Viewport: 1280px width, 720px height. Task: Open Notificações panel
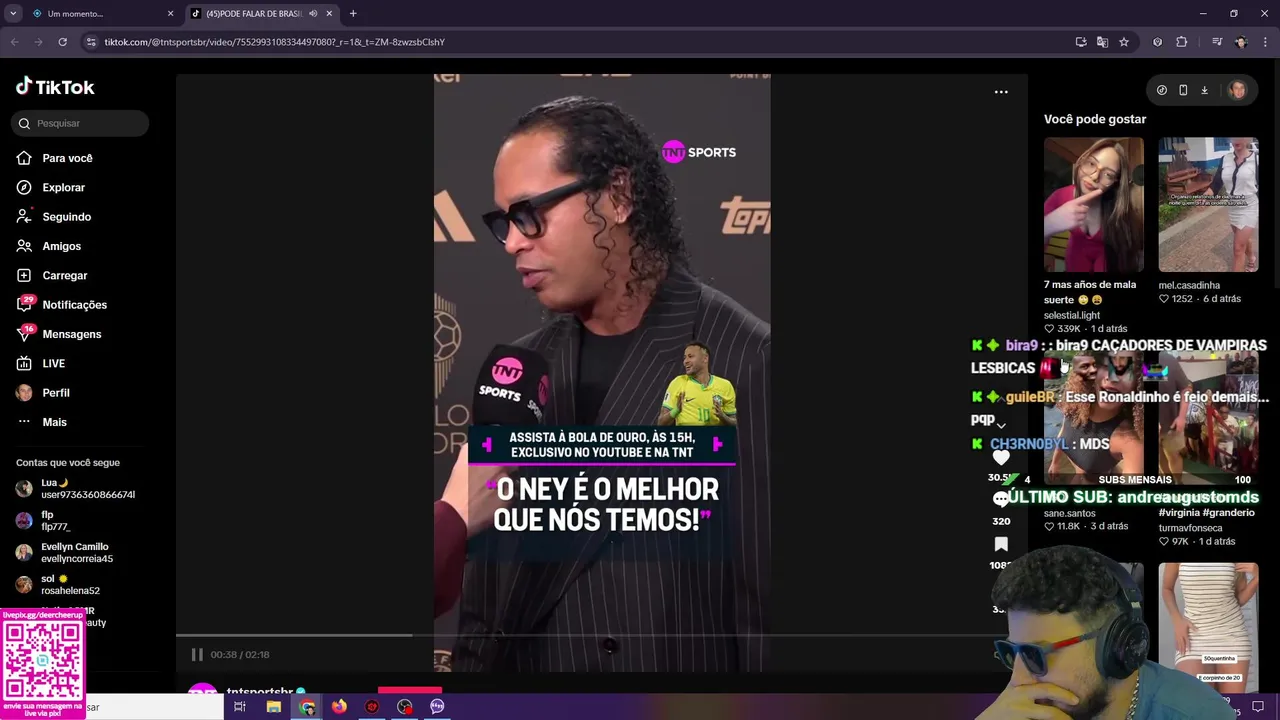[x=74, y=305]
